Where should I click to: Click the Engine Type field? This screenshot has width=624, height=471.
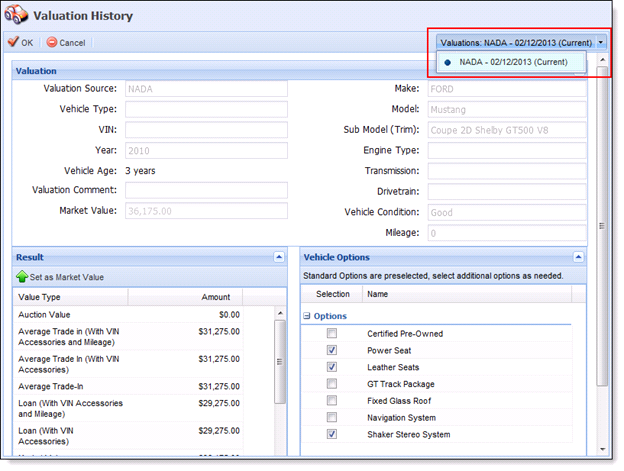pos(507,150)
